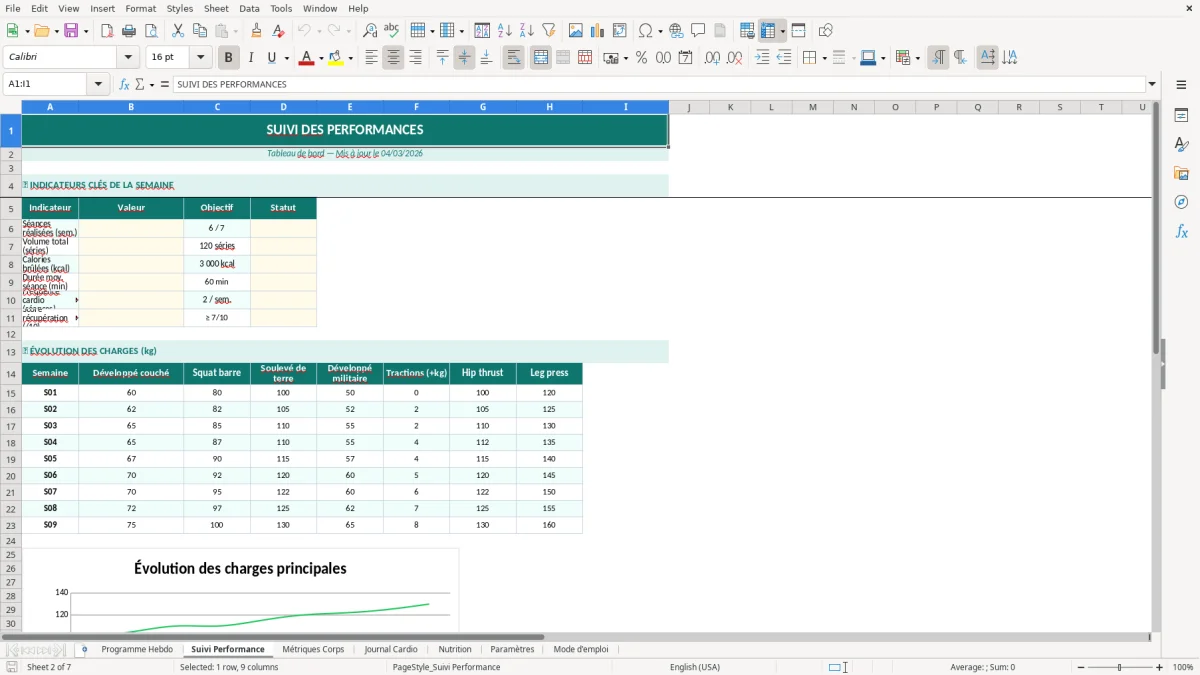1200x675 pixels.
Task: Toggle Print Preview
Action: coord(151,31)
